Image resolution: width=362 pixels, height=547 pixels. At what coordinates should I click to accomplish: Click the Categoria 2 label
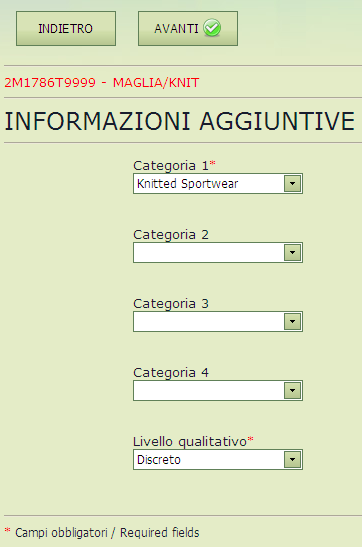click(x=171, y=235)
